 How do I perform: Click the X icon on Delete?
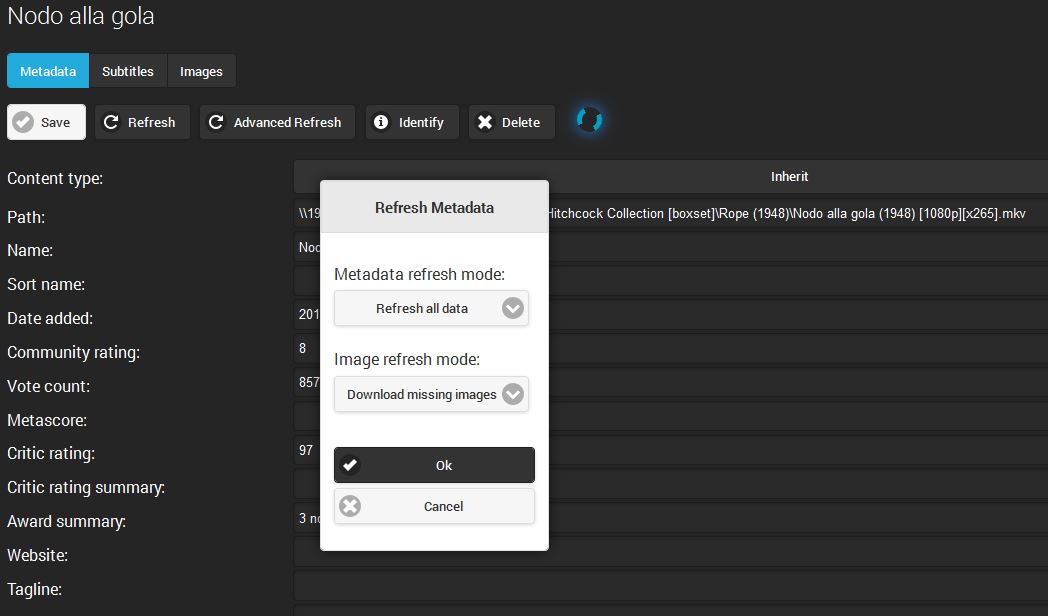[485, 122]
